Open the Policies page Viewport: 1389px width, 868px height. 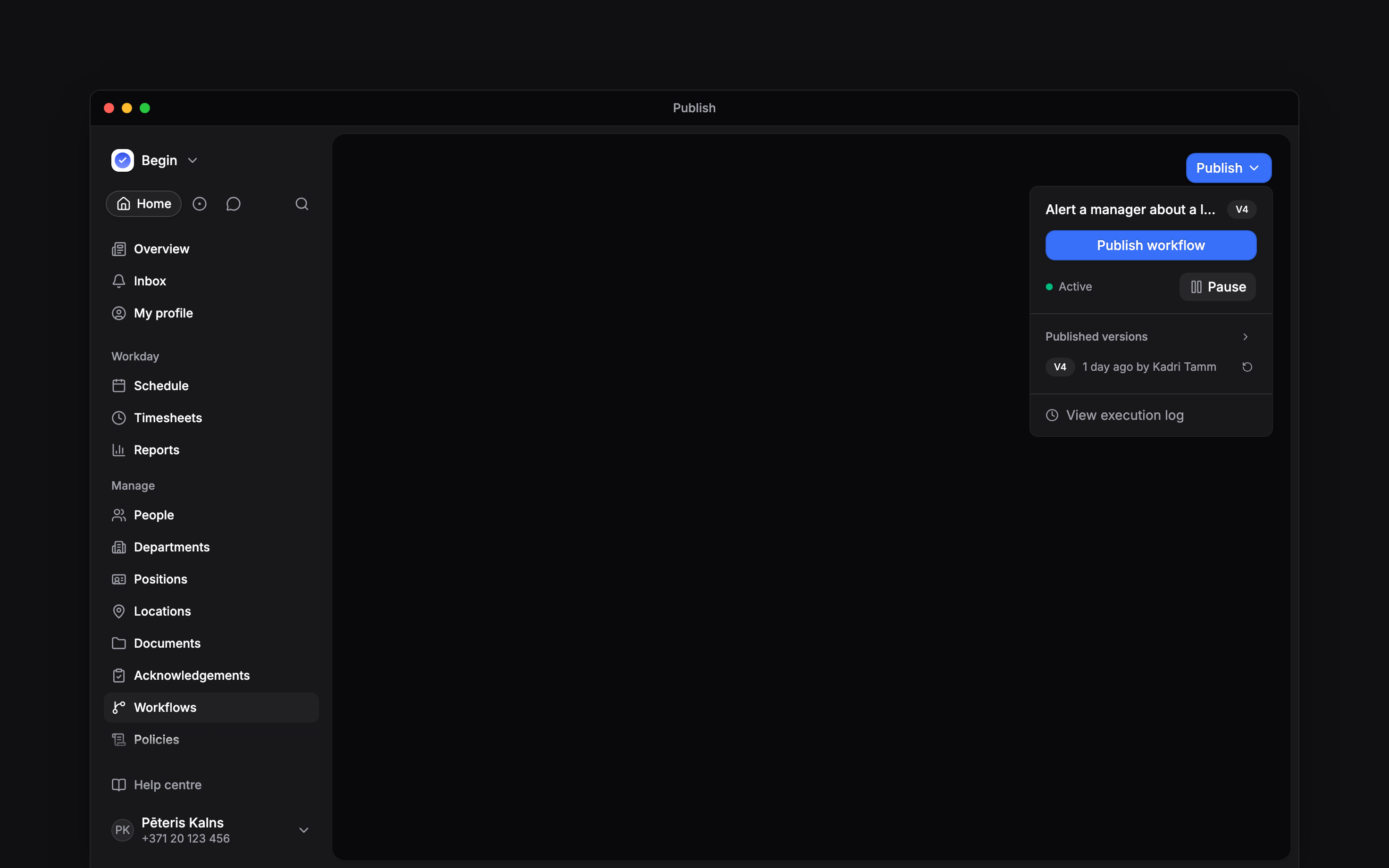[210, 740]
